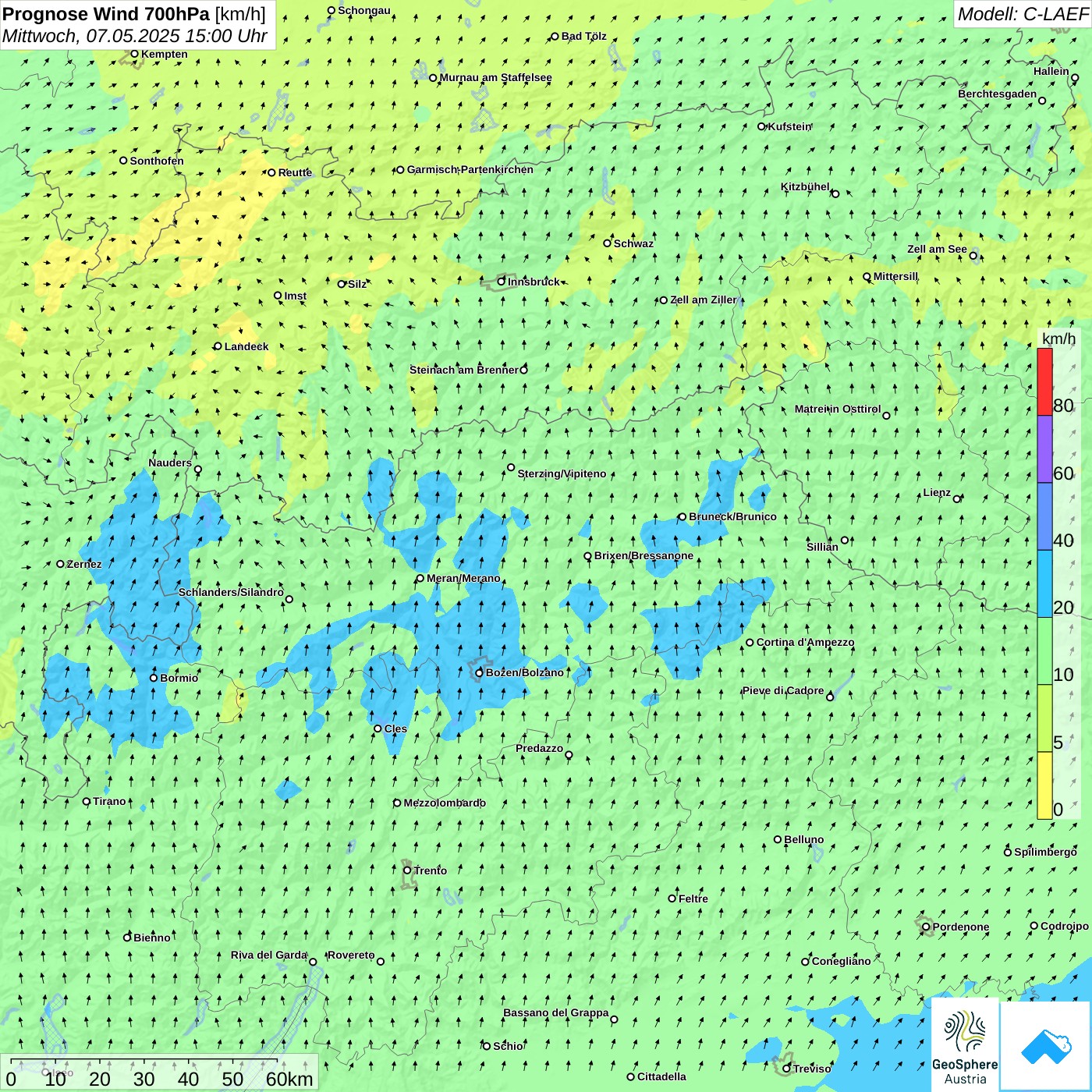Click the blue cloud arrow logo
The height and width of the screenshot is (1092, 1092).
pos(1046,1047)
